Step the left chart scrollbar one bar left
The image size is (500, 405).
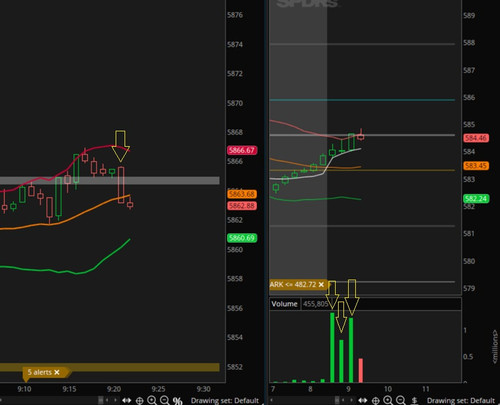[x=107, y=400]
